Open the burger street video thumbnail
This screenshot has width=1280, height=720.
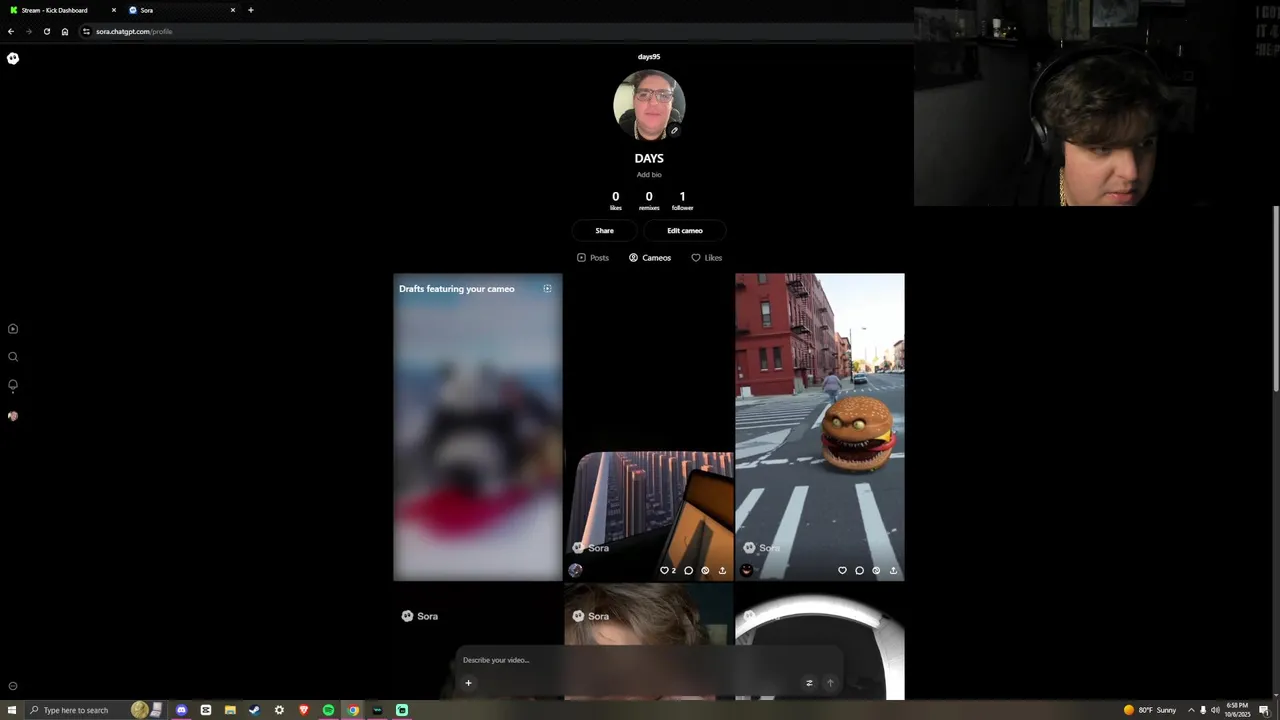click(820, 427)
